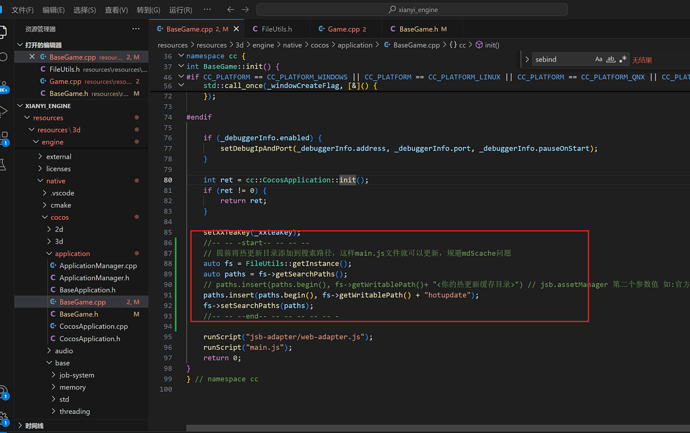Toggle match case in find widget
Viewport: 690px width, 433px height.
pos(598,60)
